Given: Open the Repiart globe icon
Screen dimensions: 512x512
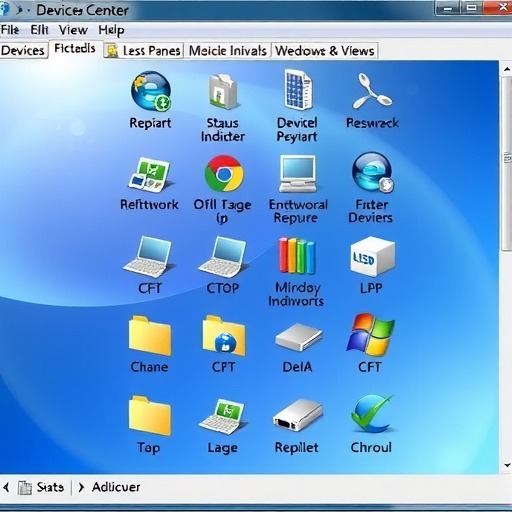Looking at the screenshot, I should point(151,91).
